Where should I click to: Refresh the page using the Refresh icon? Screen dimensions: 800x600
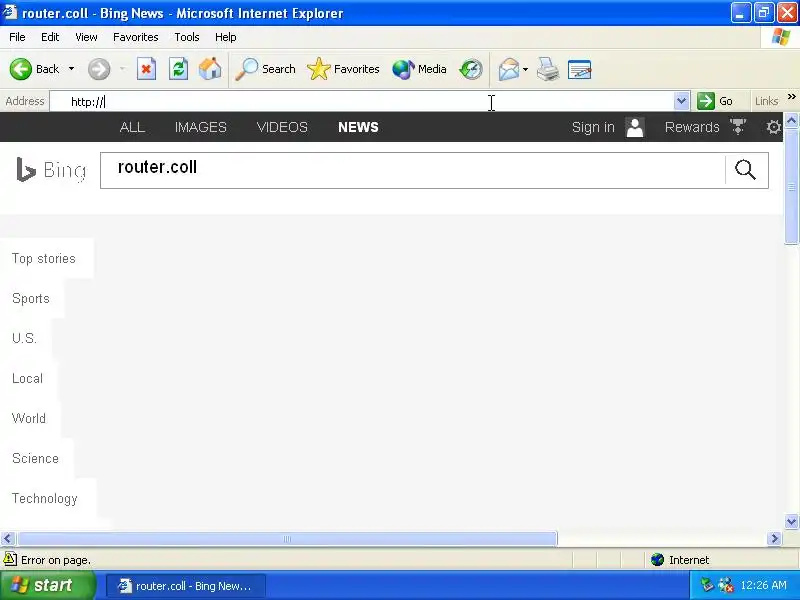(178, 69)
